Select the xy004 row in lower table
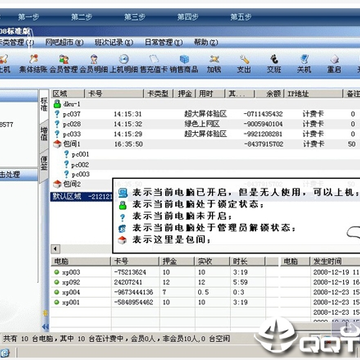This screenshot has height=360, width=360. [x=164, y=292]
